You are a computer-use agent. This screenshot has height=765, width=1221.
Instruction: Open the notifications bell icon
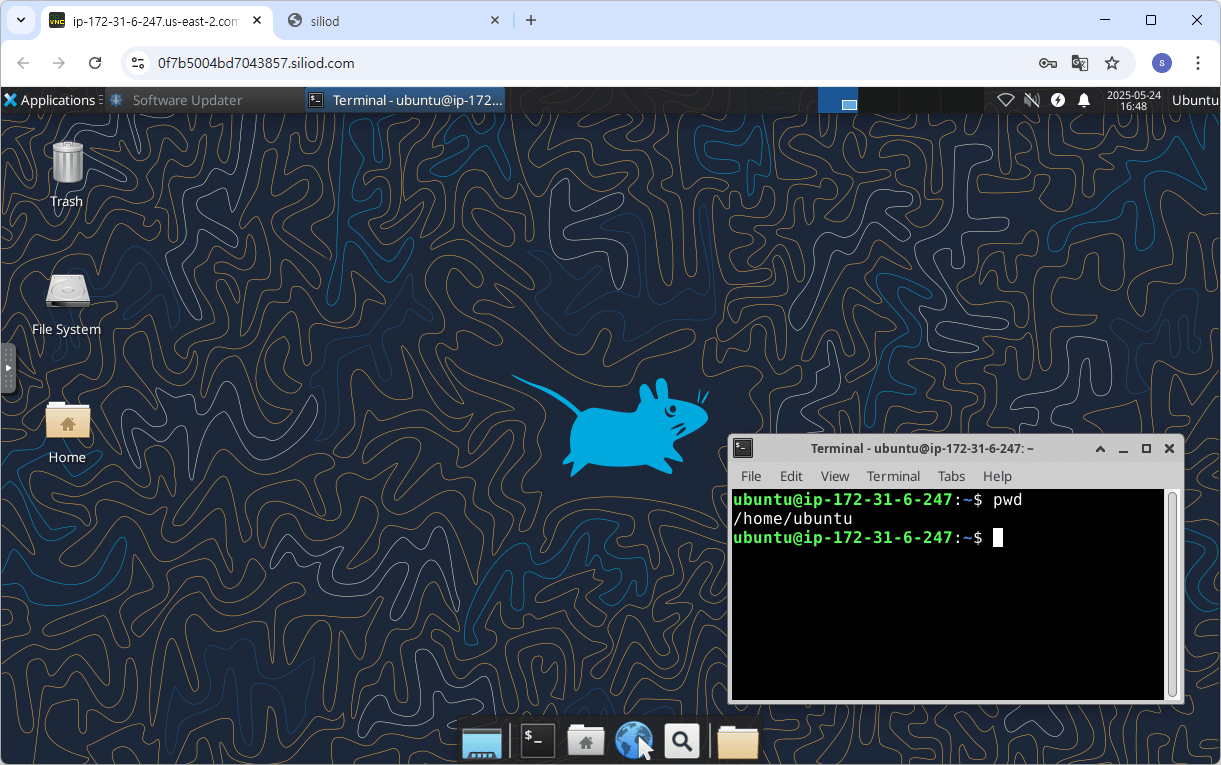click(1084, 100)
